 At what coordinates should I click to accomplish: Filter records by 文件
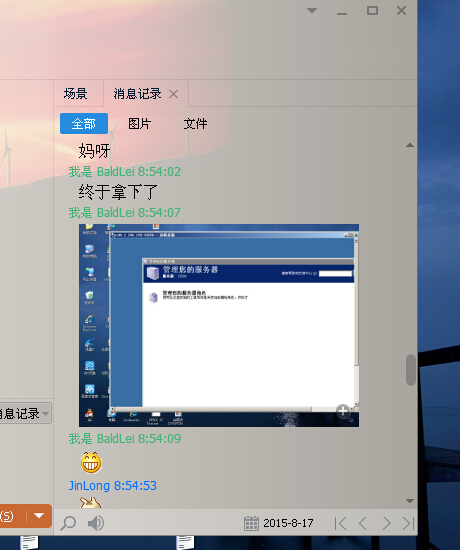(195, 123)
